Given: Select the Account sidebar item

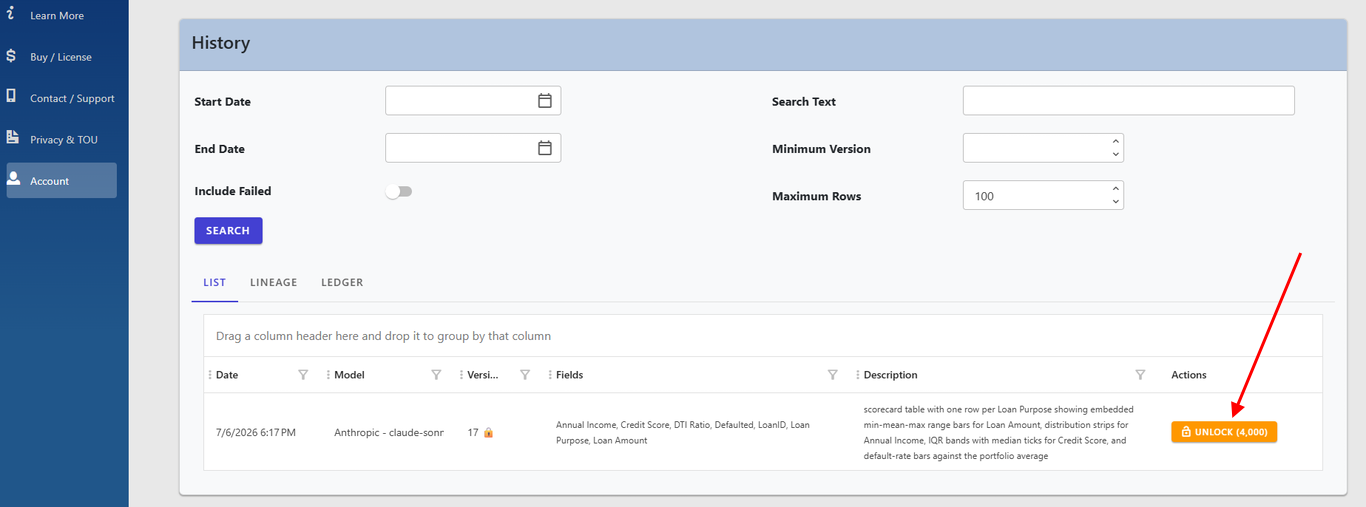Looking at the screenshot, I should (x=61, y=181).
